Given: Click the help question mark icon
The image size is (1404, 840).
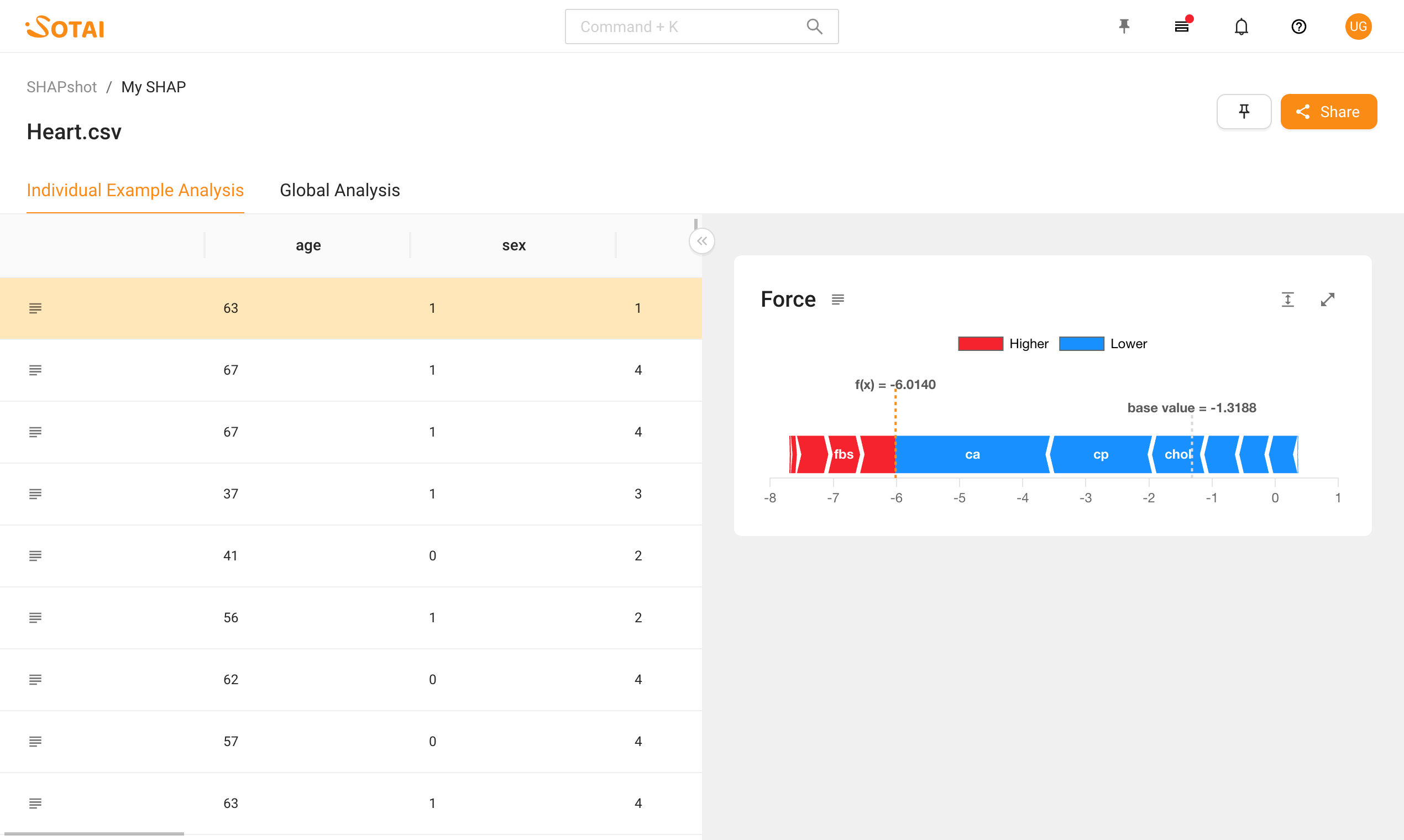Looking at the screenshot, I should [x=1299, y=27].
